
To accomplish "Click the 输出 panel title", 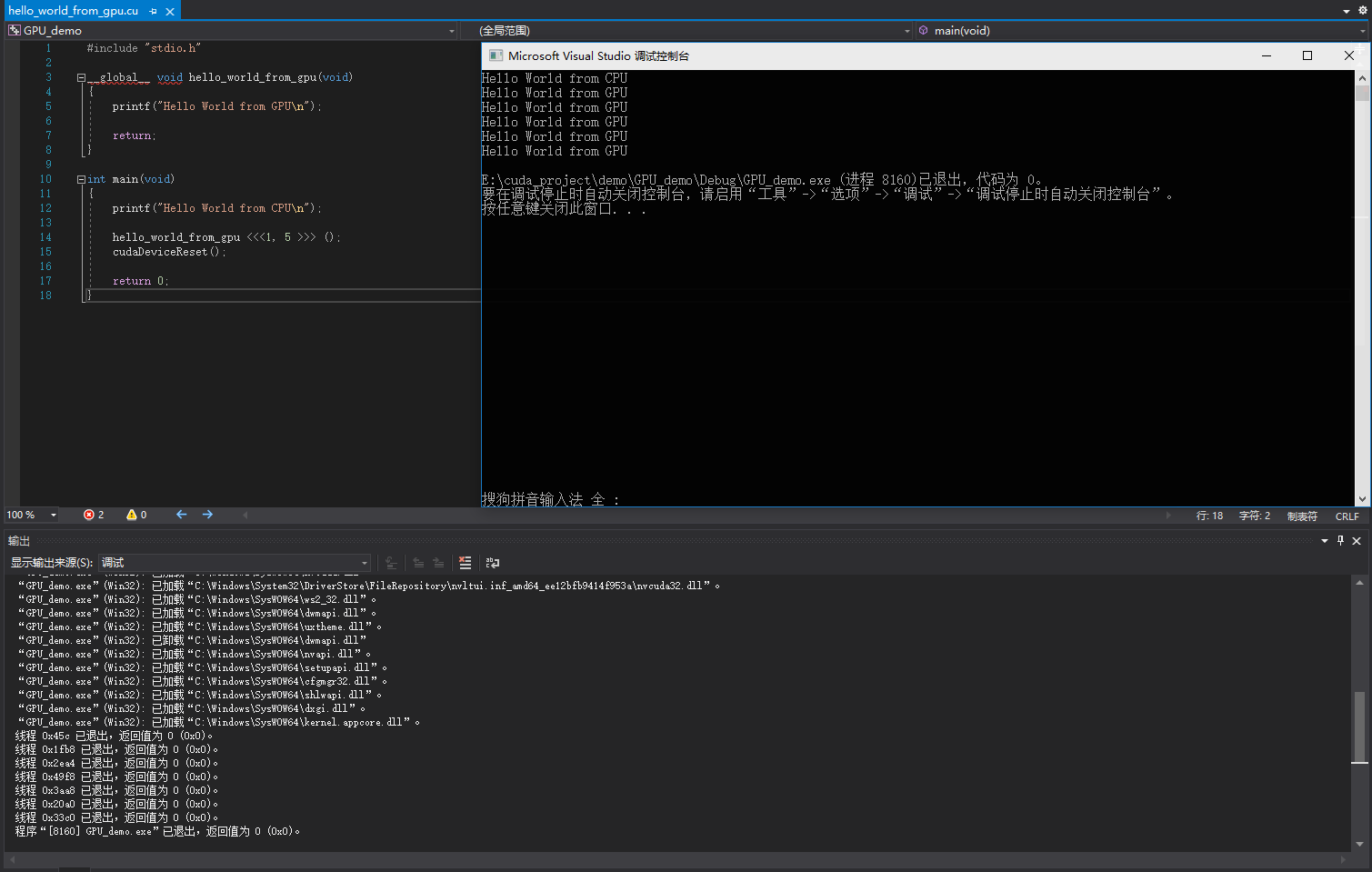I will (x=19, y=541).
